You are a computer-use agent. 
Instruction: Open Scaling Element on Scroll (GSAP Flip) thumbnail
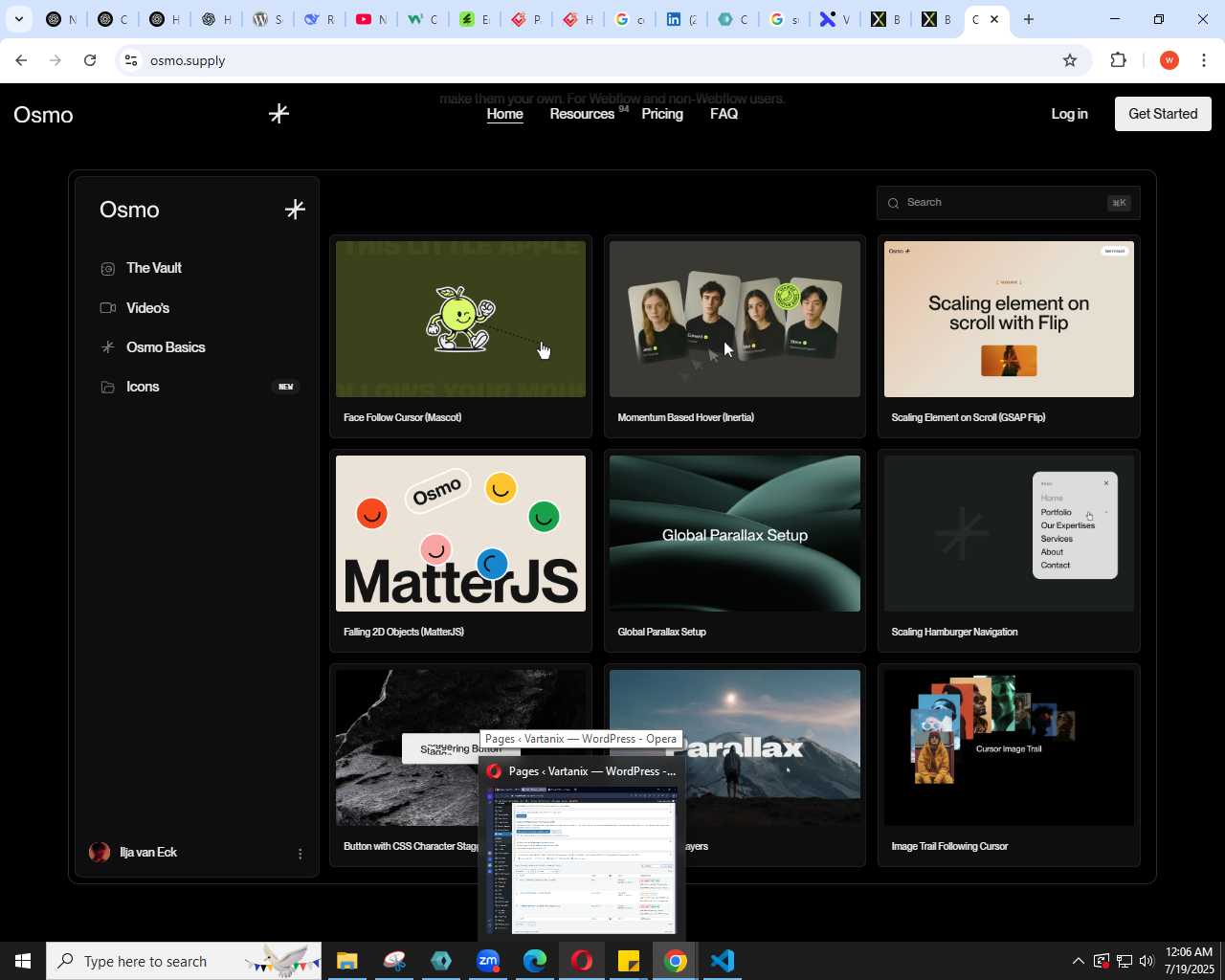pyautogui.click(x=1009, y=319)
